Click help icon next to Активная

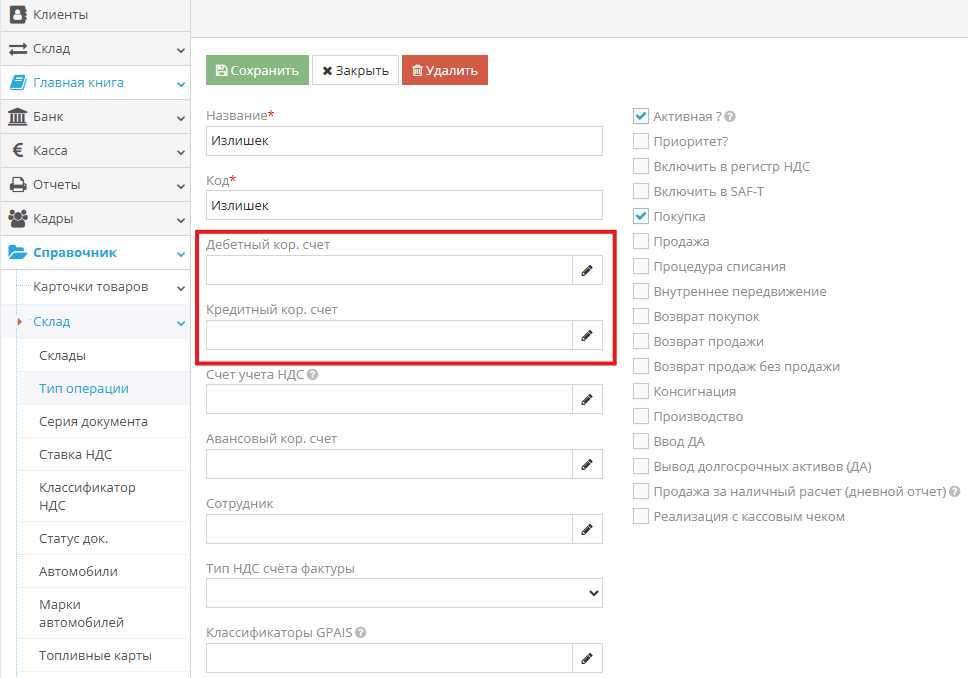point(730,117)
